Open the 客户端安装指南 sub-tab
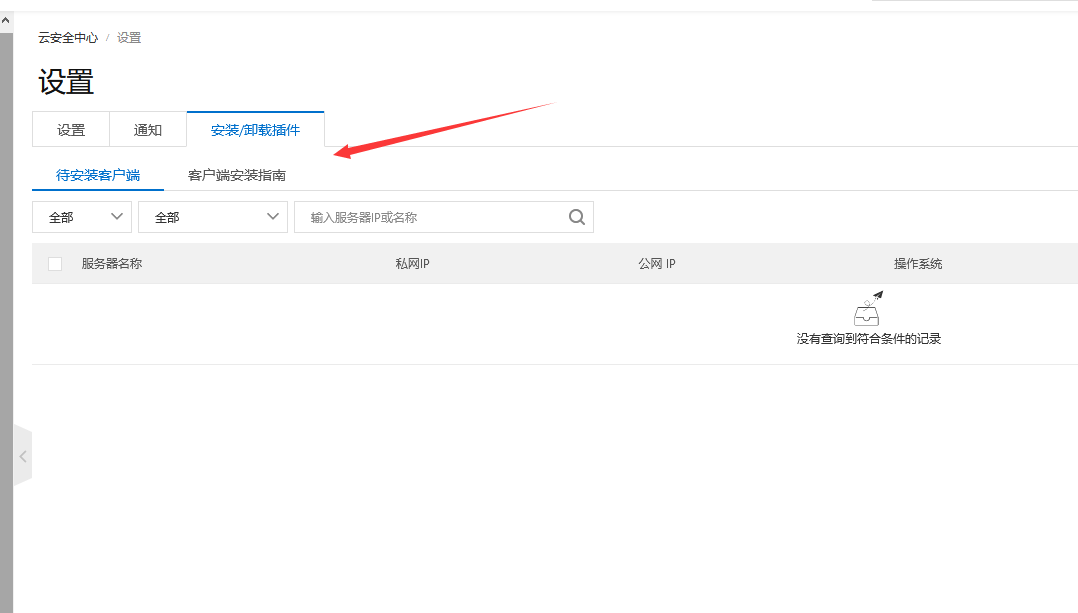 point(236,175)
